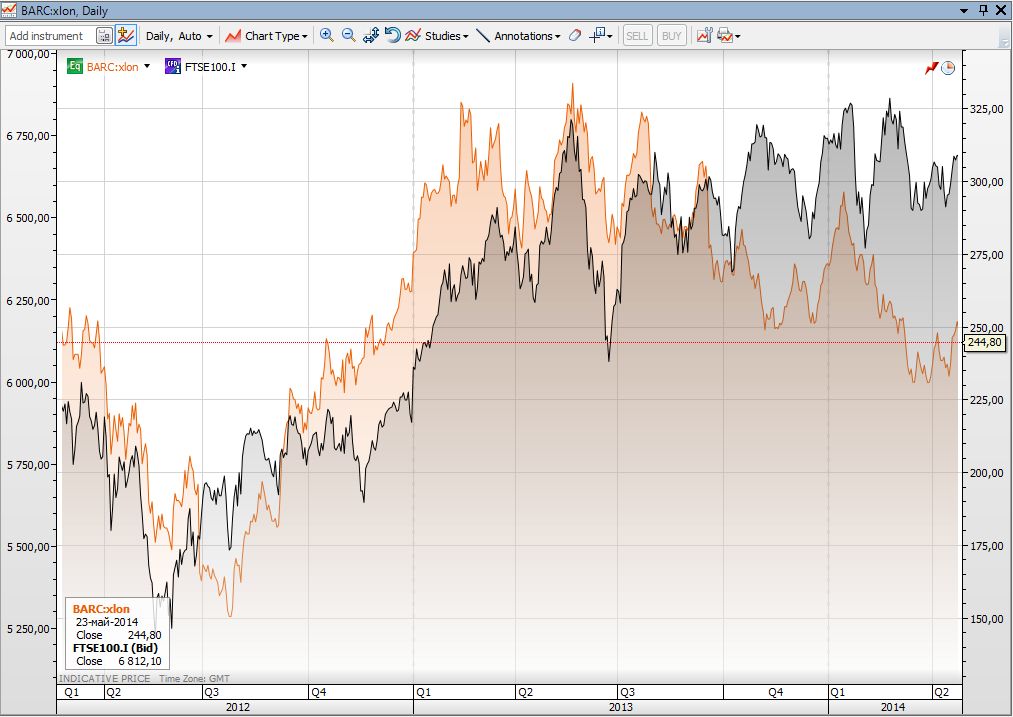Click the instrument search icon beside Add instrument

(x=104, y=36)
